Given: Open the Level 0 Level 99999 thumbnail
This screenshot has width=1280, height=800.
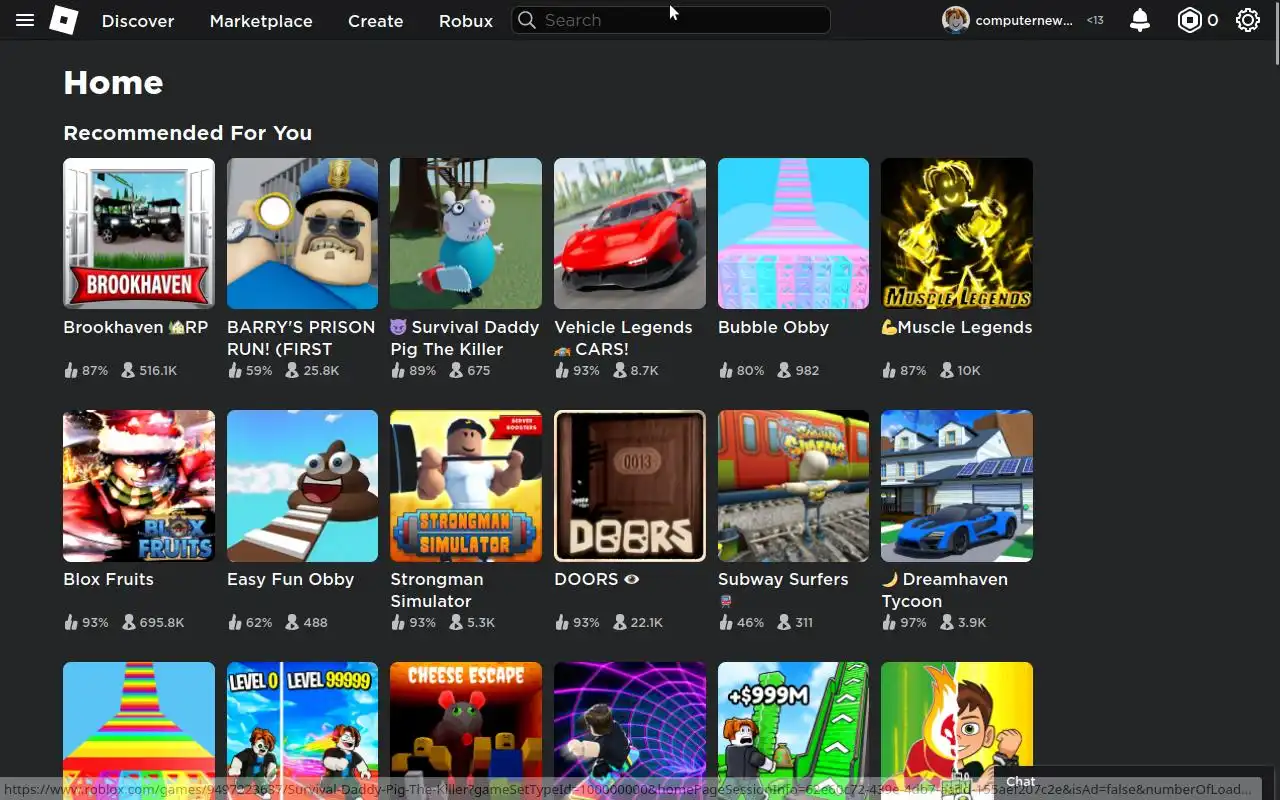Looking at the screenshot, I should click(302, 731).
